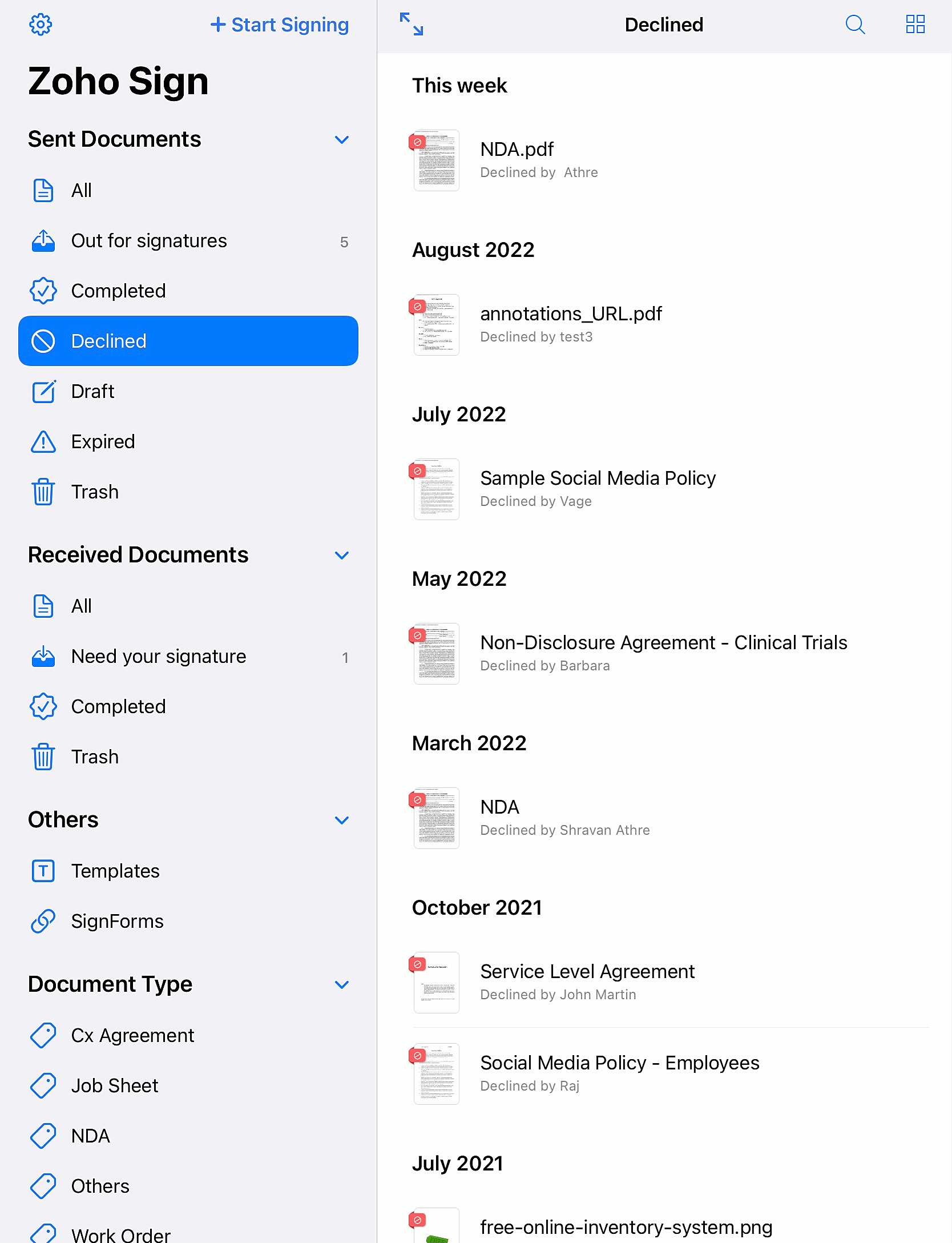Click the Received Completed checkmark badge icon
The width and height of the screenshot is (952, 1243).
point(43,706)
